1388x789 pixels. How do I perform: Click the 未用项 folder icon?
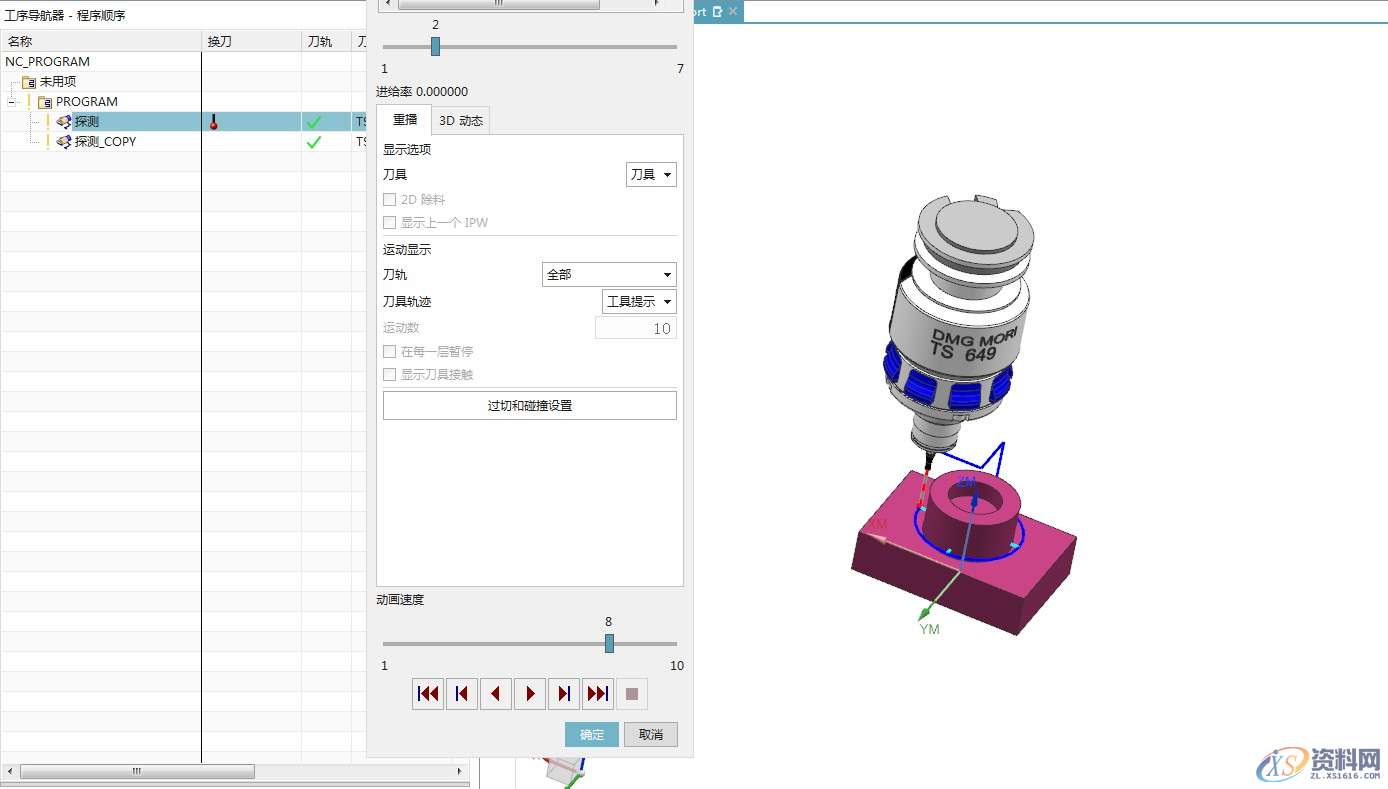pos(29,82)
